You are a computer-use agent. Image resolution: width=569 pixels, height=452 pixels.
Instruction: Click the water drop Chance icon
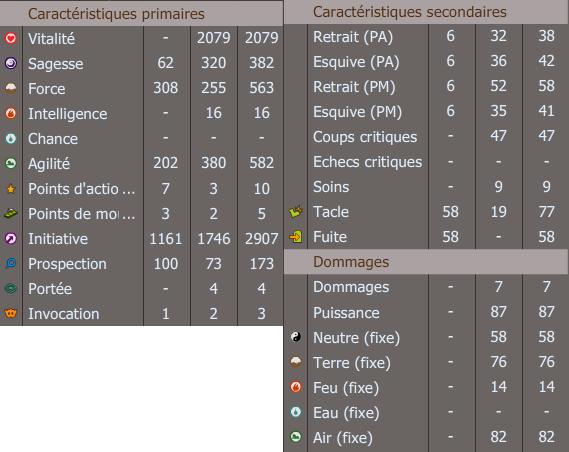click(11, 138)
